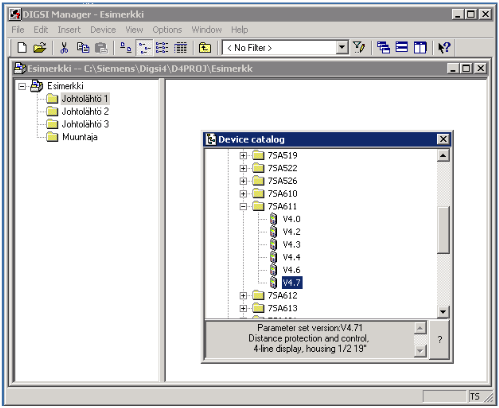Open the Edit menu
Image resolution: width=499 pixels, height=408 pixels.
point(41,30)
